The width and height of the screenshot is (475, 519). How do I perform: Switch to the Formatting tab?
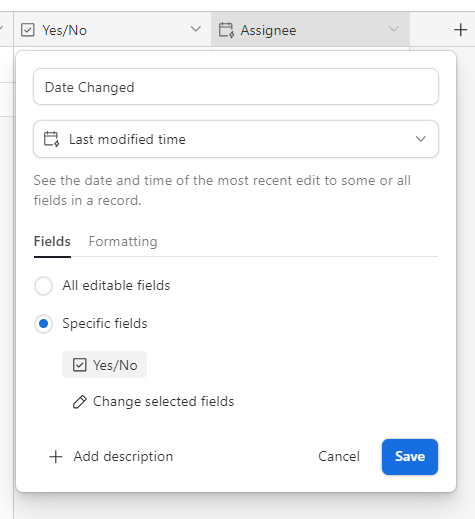123,241
